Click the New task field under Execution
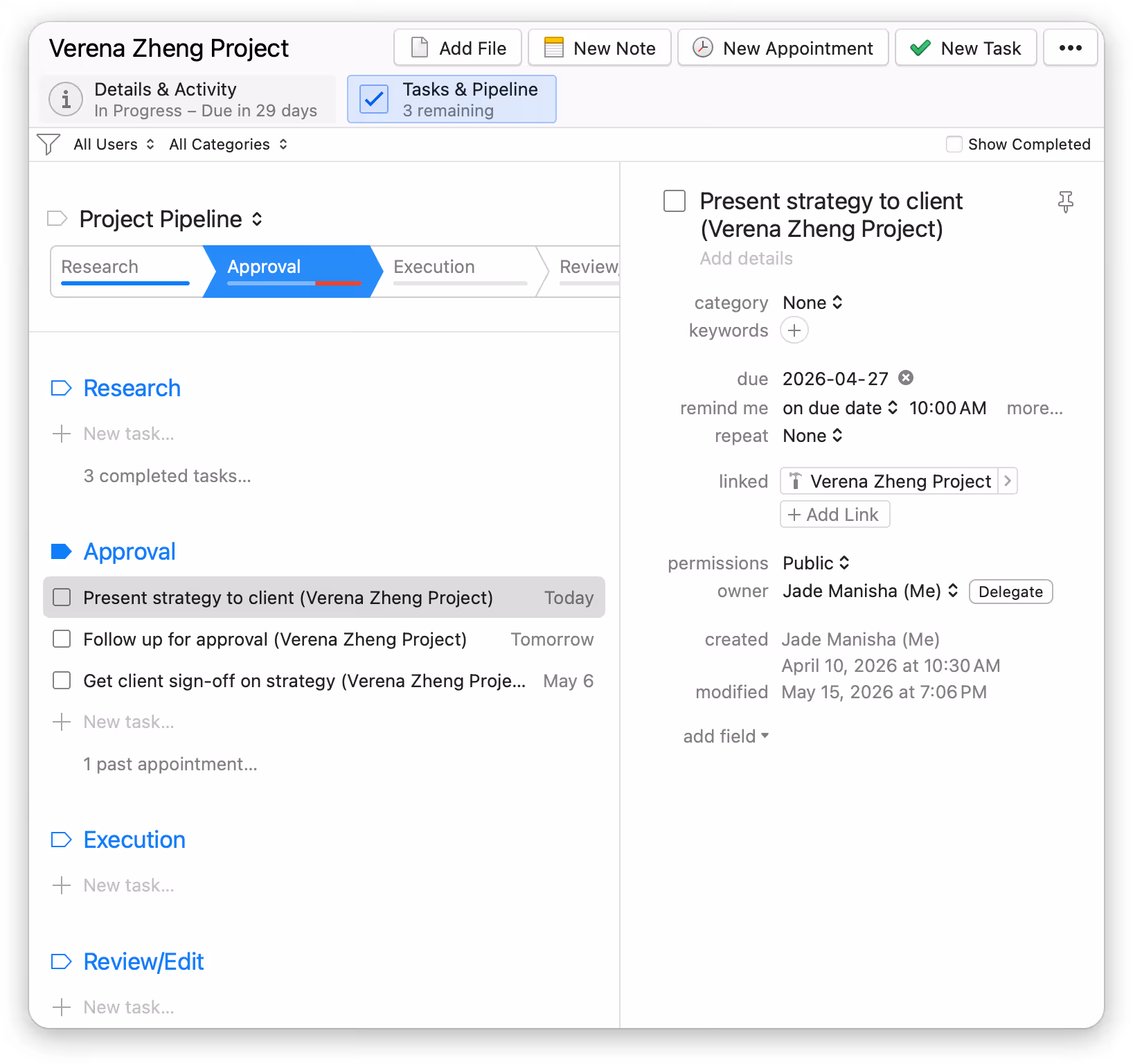Image resolution: width=1133 pixels, height=1064 pixels. (129, 885)
